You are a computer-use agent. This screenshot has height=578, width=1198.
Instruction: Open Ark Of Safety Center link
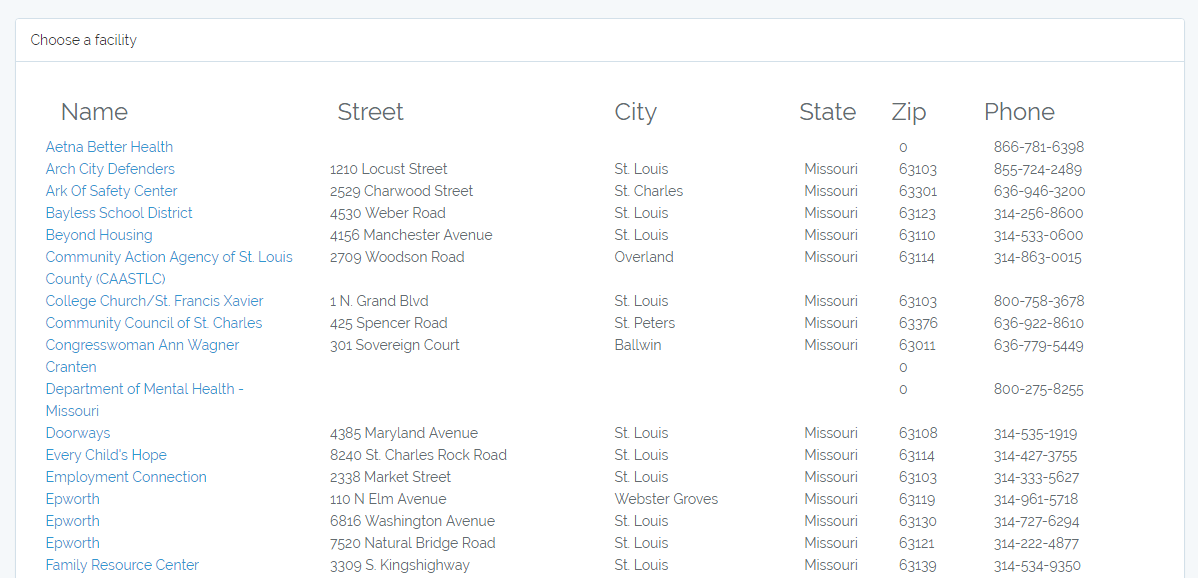click(112, 191)
